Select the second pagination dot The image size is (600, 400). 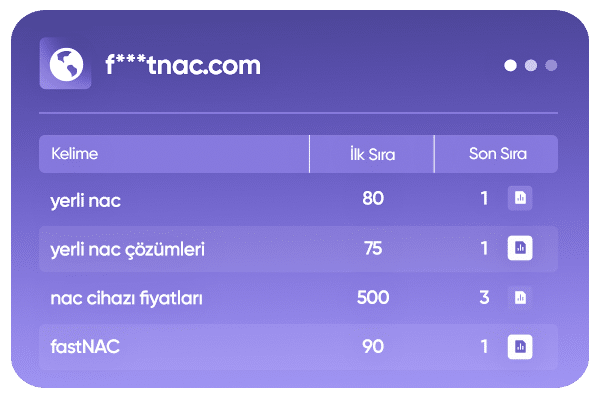(x=531, y=66)
